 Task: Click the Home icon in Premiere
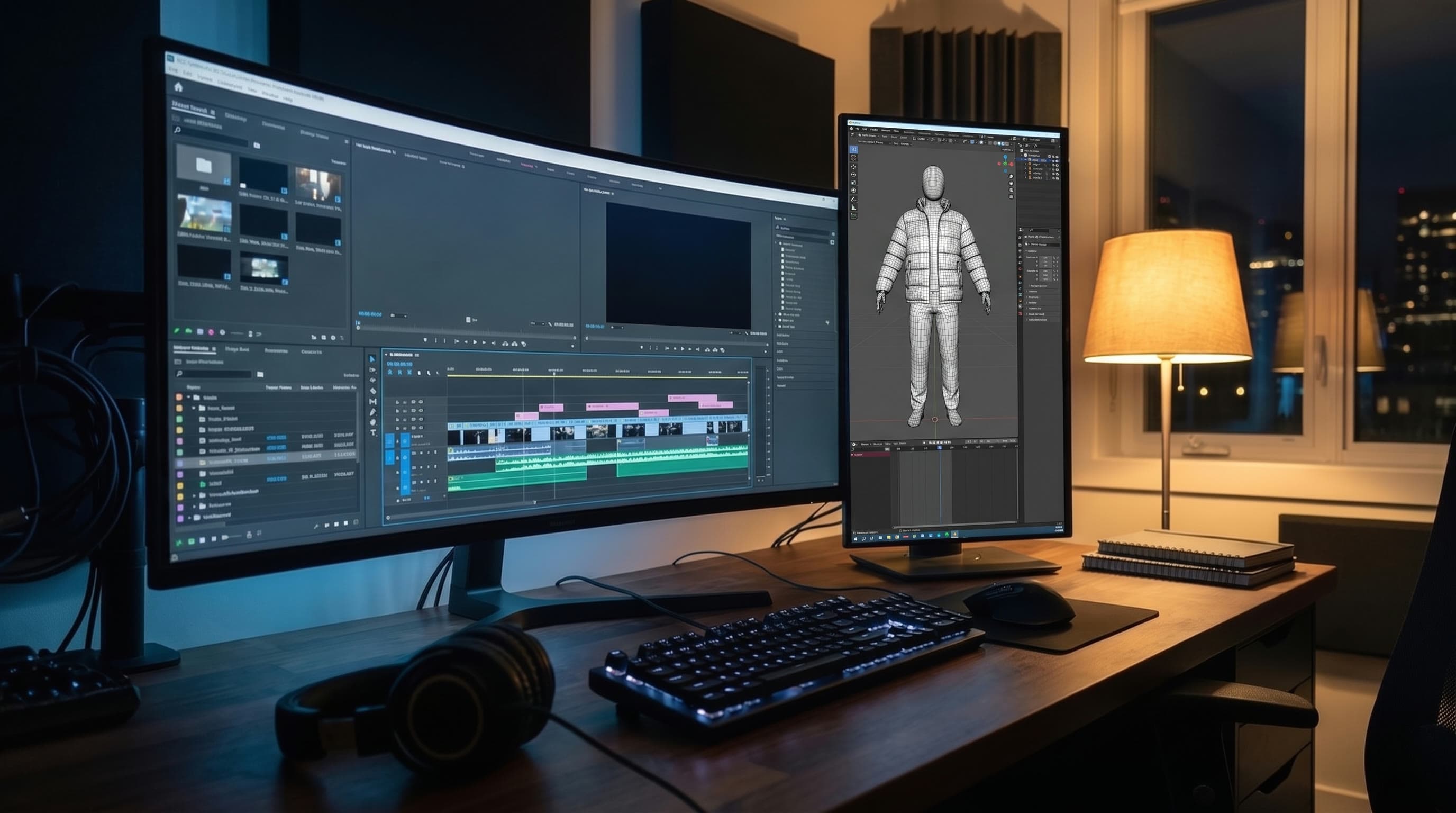tap(179, 86)
